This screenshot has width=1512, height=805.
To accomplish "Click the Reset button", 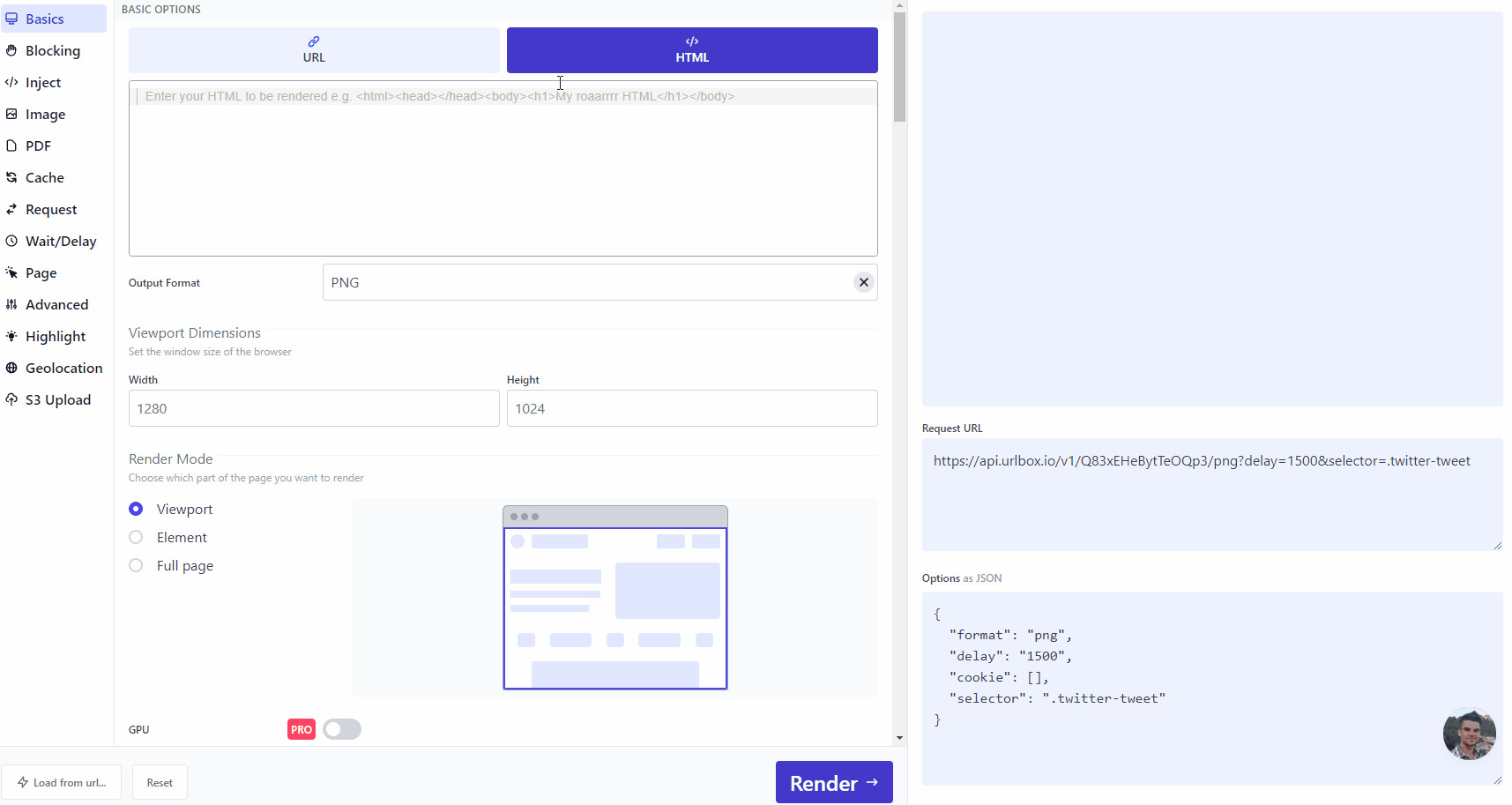I will point(160,782).
